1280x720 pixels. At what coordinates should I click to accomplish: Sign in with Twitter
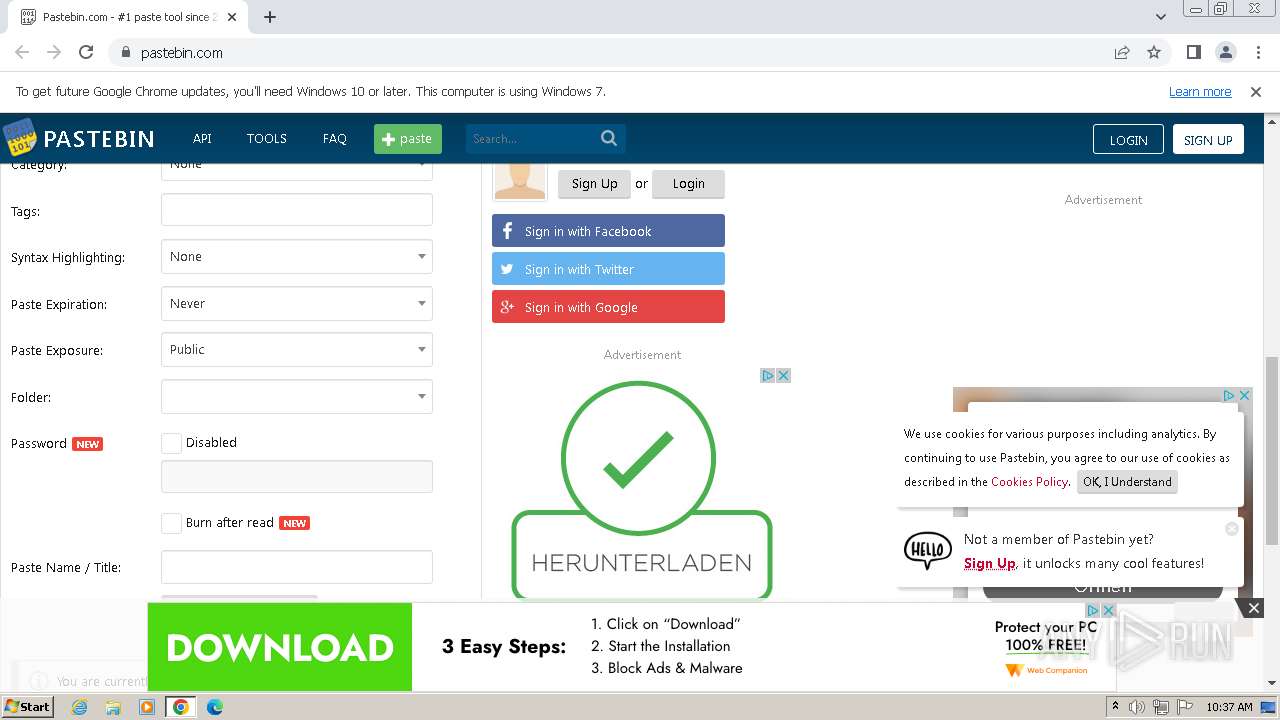(608, 269)
